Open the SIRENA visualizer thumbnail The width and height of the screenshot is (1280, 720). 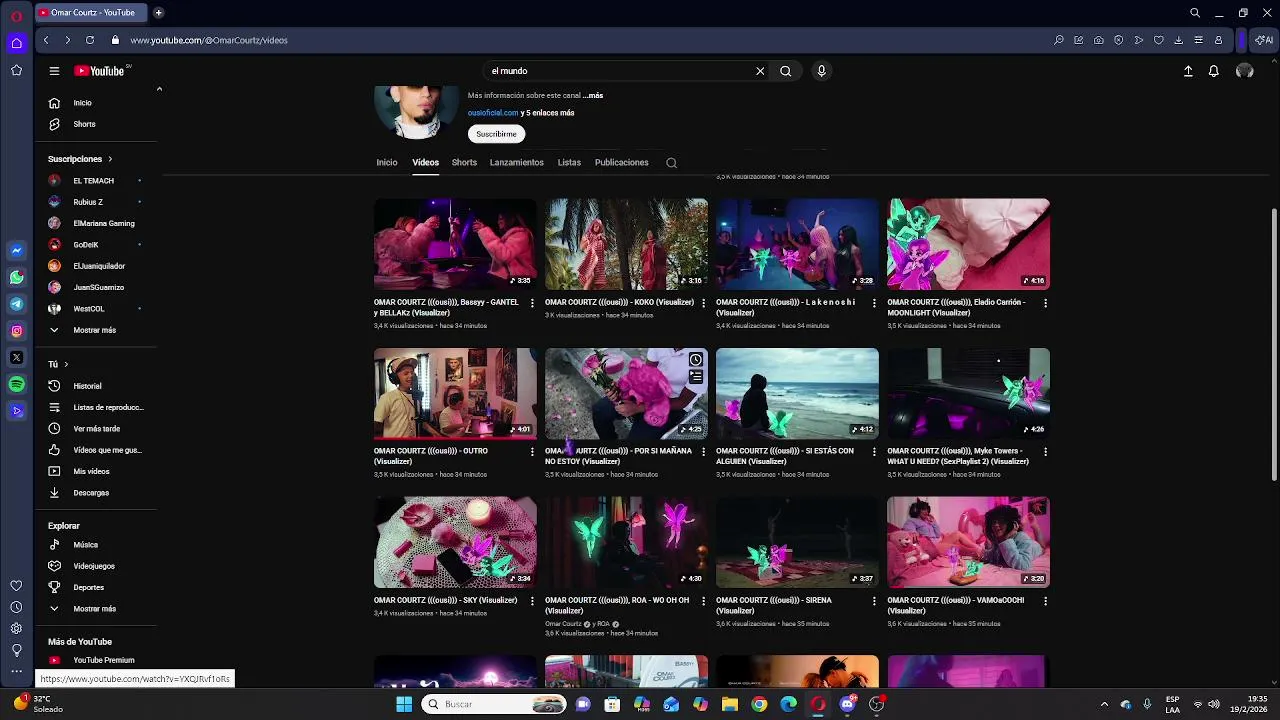pos(797,542)
